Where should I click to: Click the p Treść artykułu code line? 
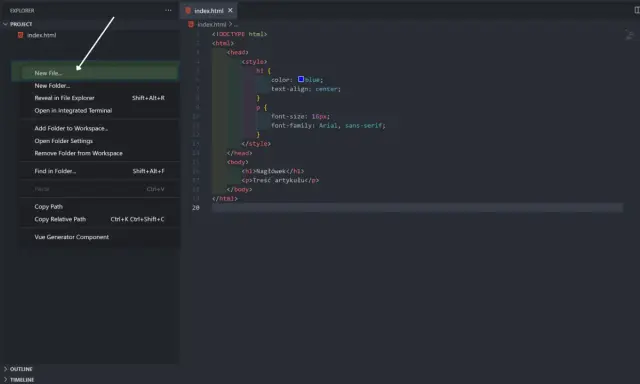[280, 180]
